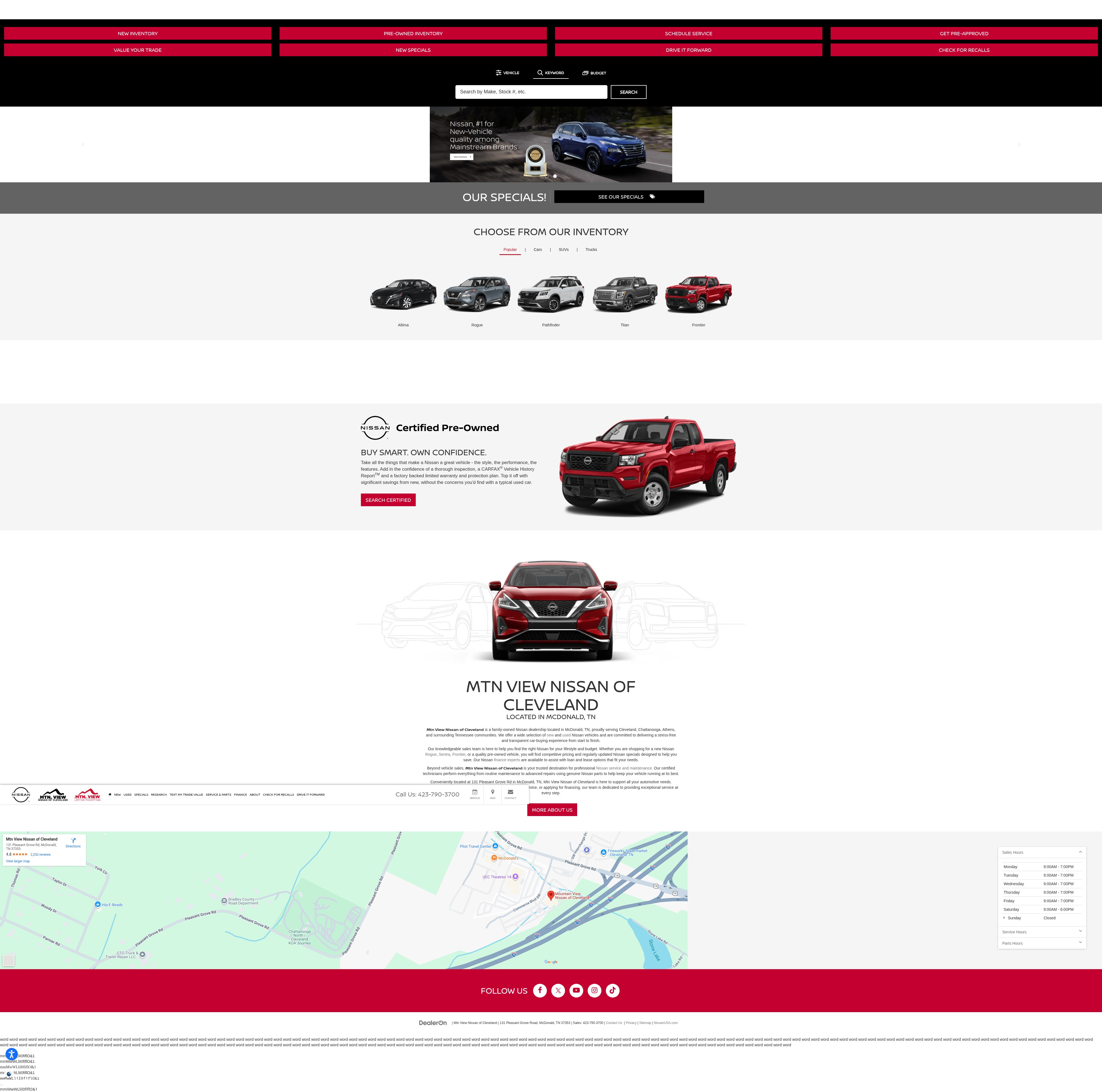
Task: Click into the Search by Make, Stock # field
Action: point(531,92)
